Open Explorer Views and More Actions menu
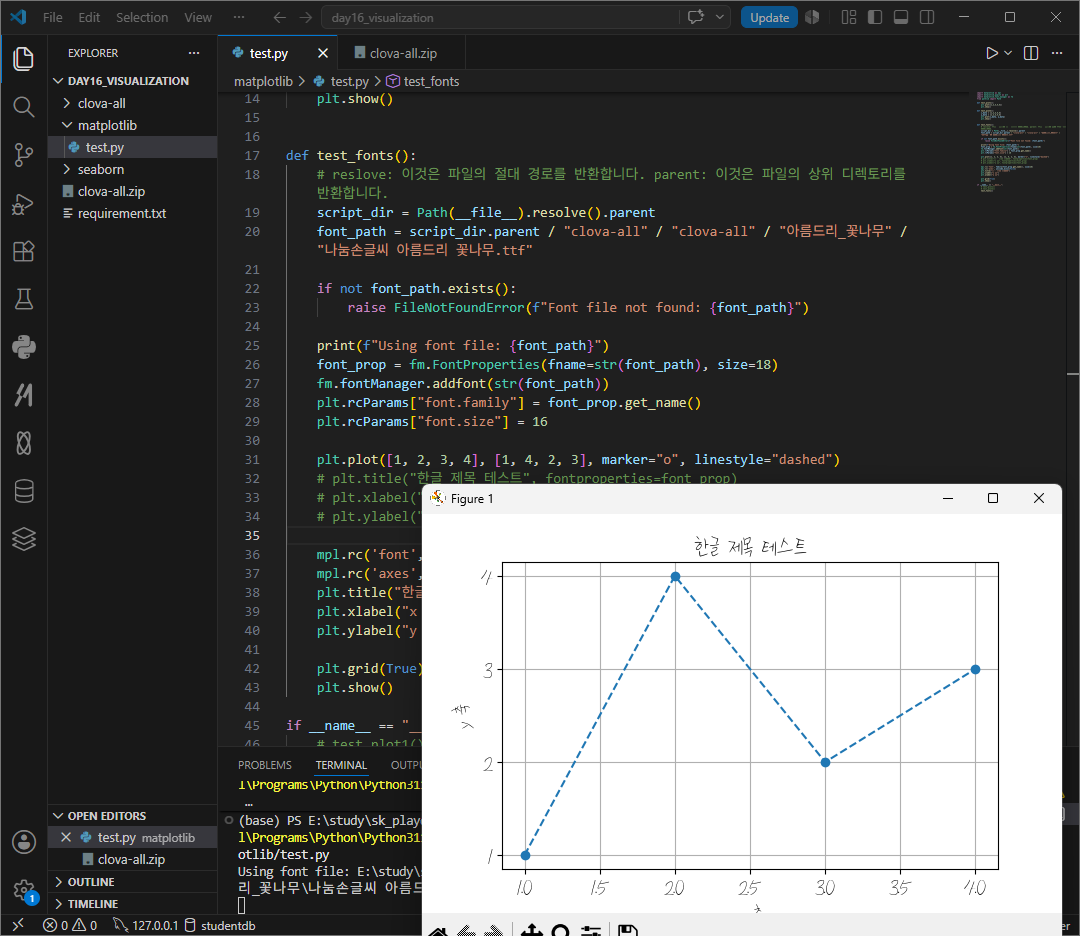Image resolution: width=1080 pixels, height=936 pixels. point(194,53)
